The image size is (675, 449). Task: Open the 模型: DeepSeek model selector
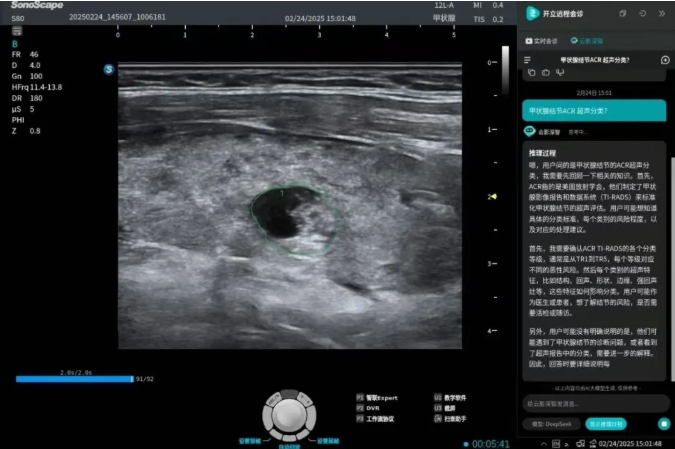[x=551, y=424]
